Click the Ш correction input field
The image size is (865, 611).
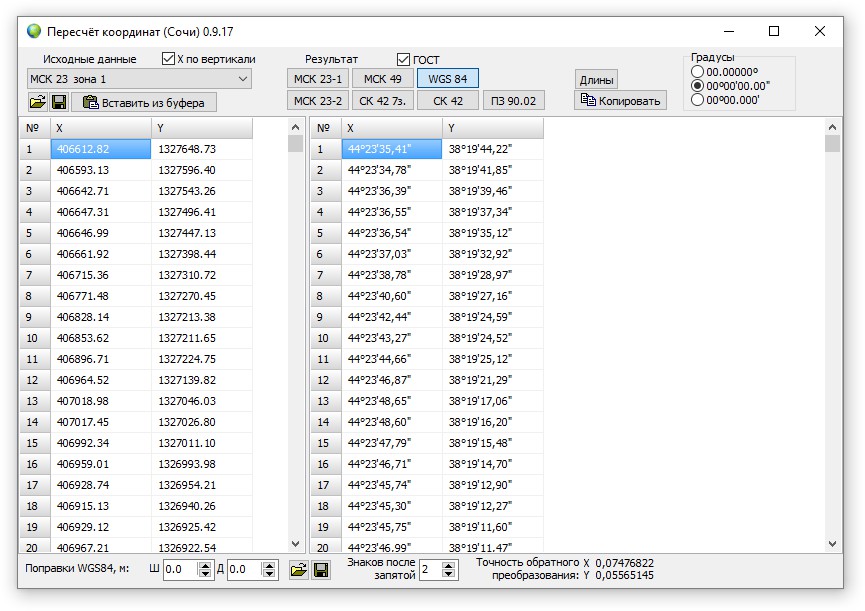(x=181, y=570)
